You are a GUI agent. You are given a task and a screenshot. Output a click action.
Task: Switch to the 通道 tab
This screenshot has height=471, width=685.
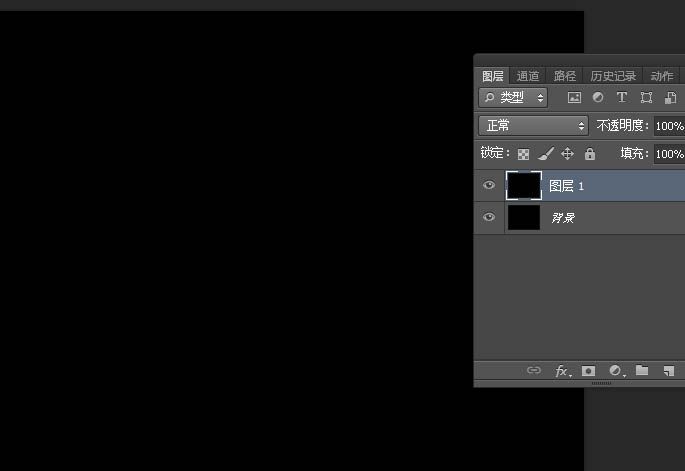point(528,76)
